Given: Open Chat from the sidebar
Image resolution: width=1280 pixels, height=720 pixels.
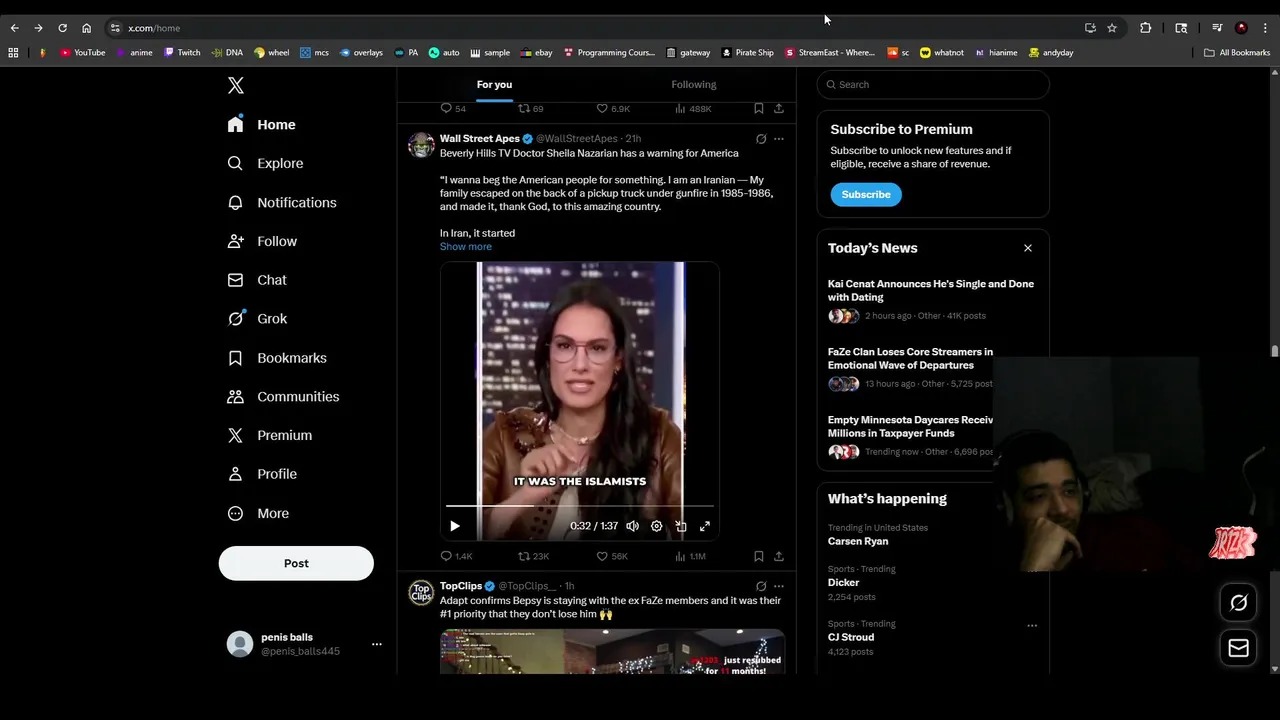Looking at the screenshot, I should [x=258, y=280].
